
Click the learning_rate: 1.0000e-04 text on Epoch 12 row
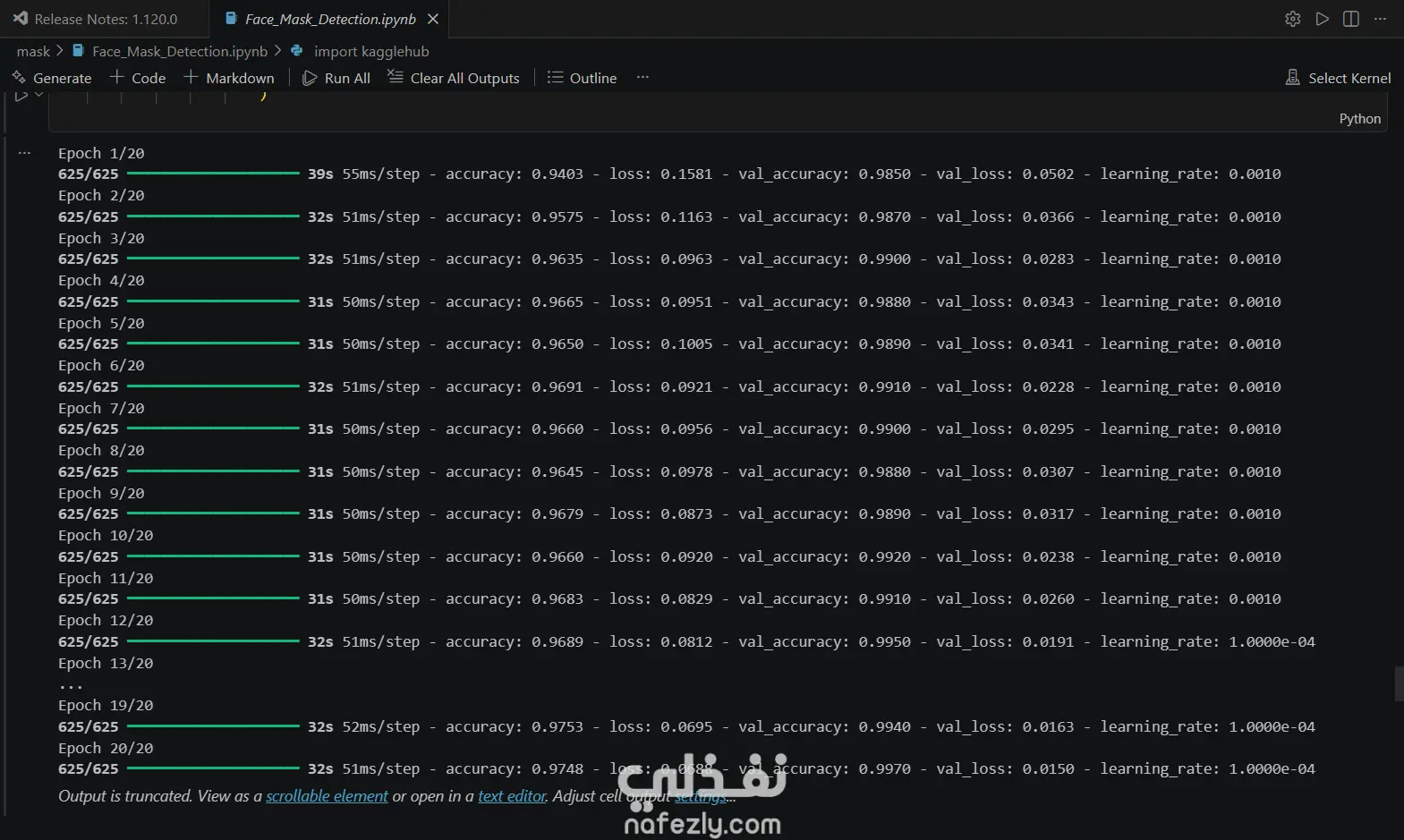pyautogui.click(x=1207, y=642)
